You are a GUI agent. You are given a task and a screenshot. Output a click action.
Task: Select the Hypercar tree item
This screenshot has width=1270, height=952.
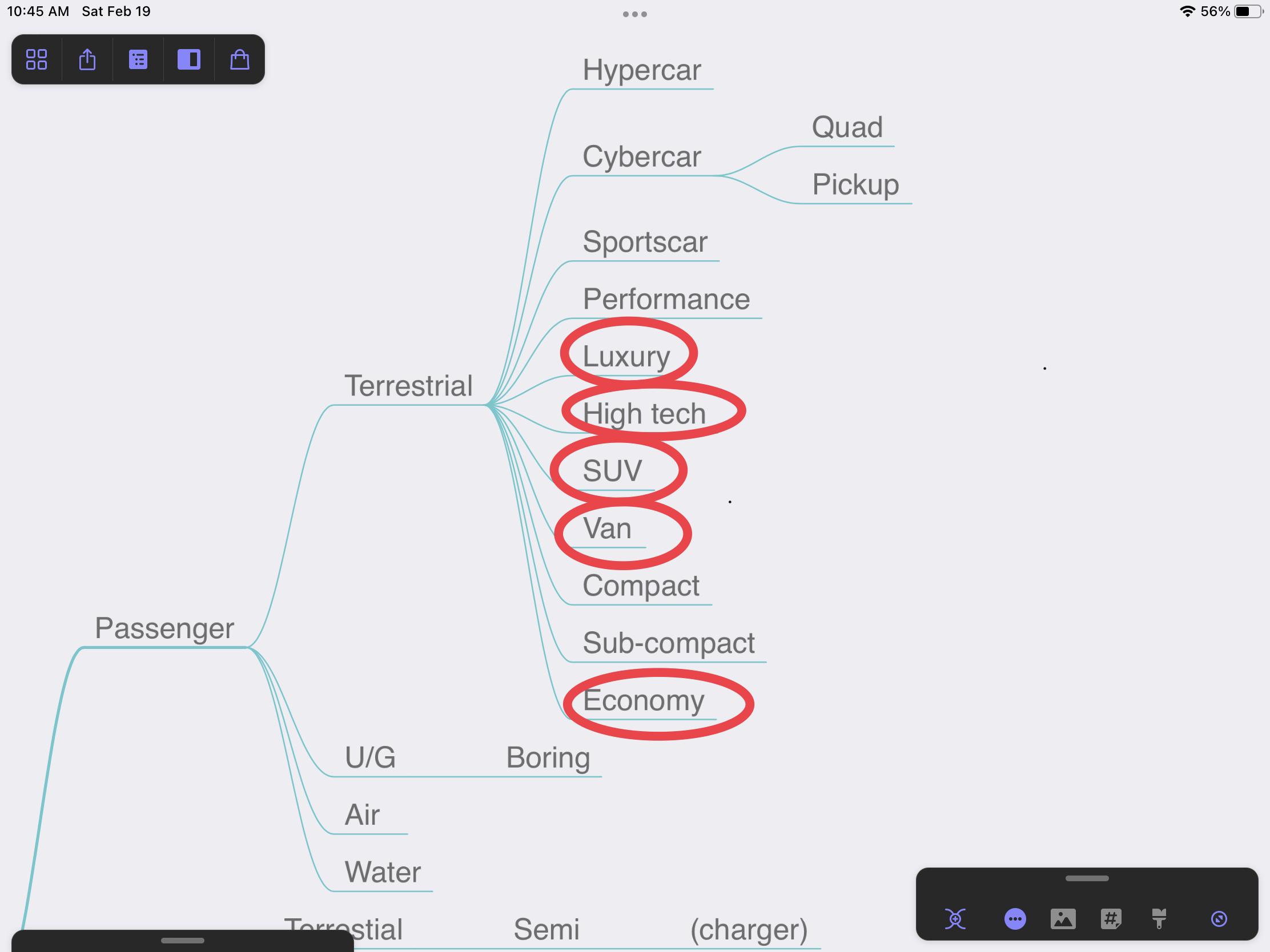(x=640, y=68)
